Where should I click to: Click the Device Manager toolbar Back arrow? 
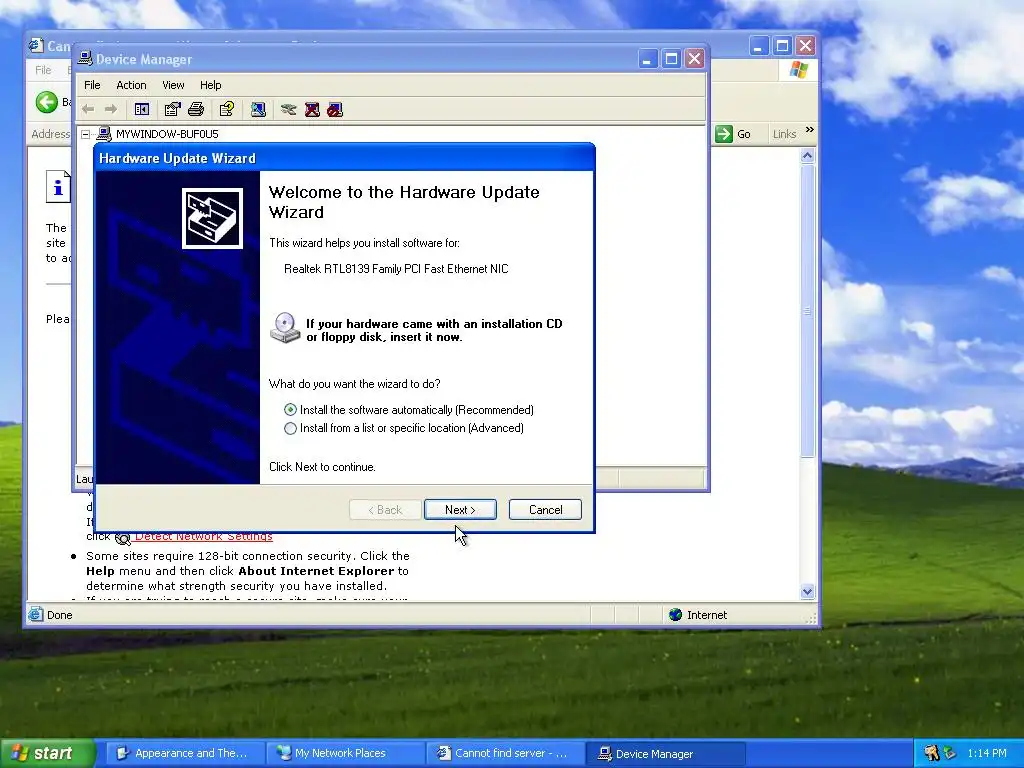tap(88, 109)
